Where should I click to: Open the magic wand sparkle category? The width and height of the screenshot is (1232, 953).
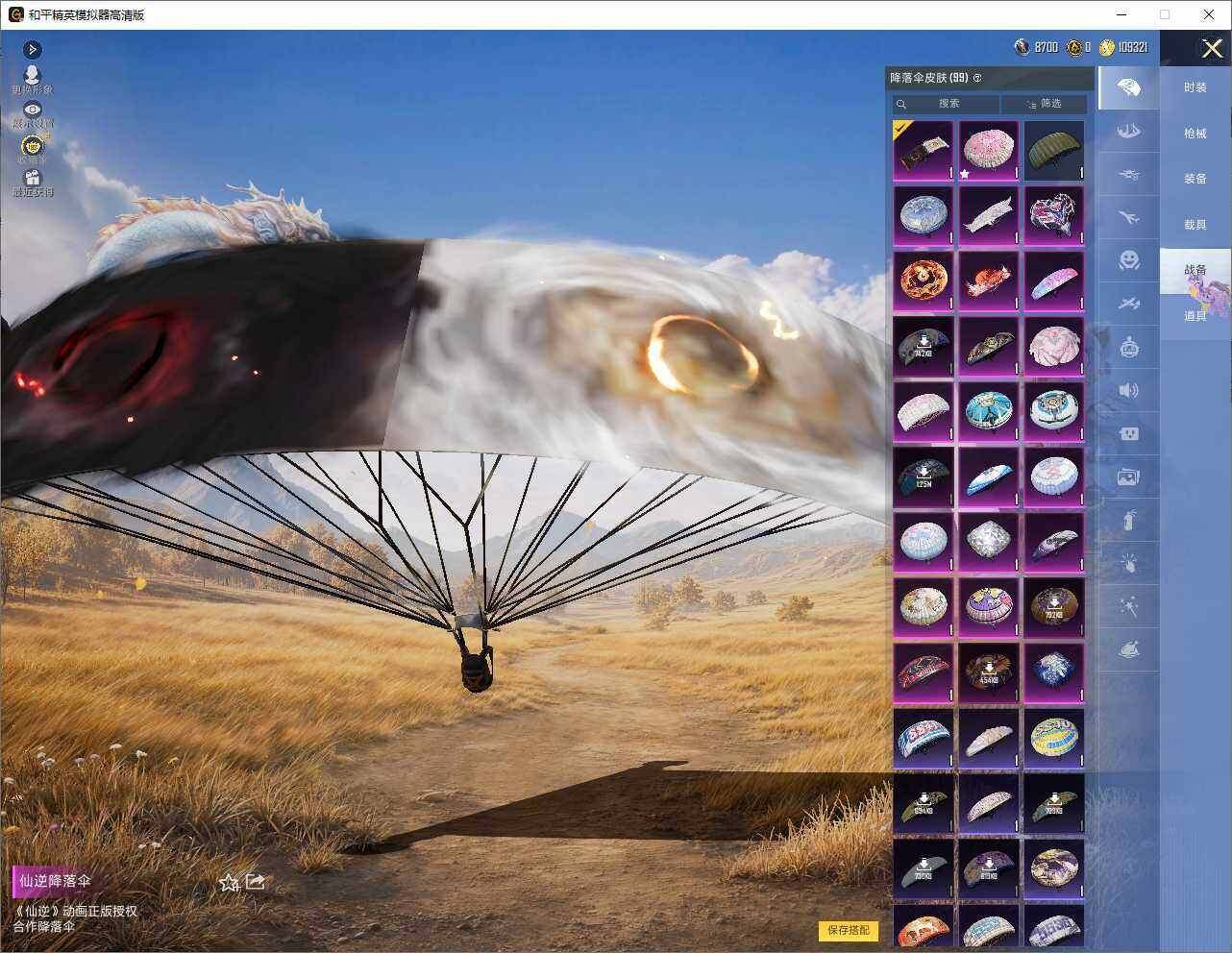[x=1129, y=606]
